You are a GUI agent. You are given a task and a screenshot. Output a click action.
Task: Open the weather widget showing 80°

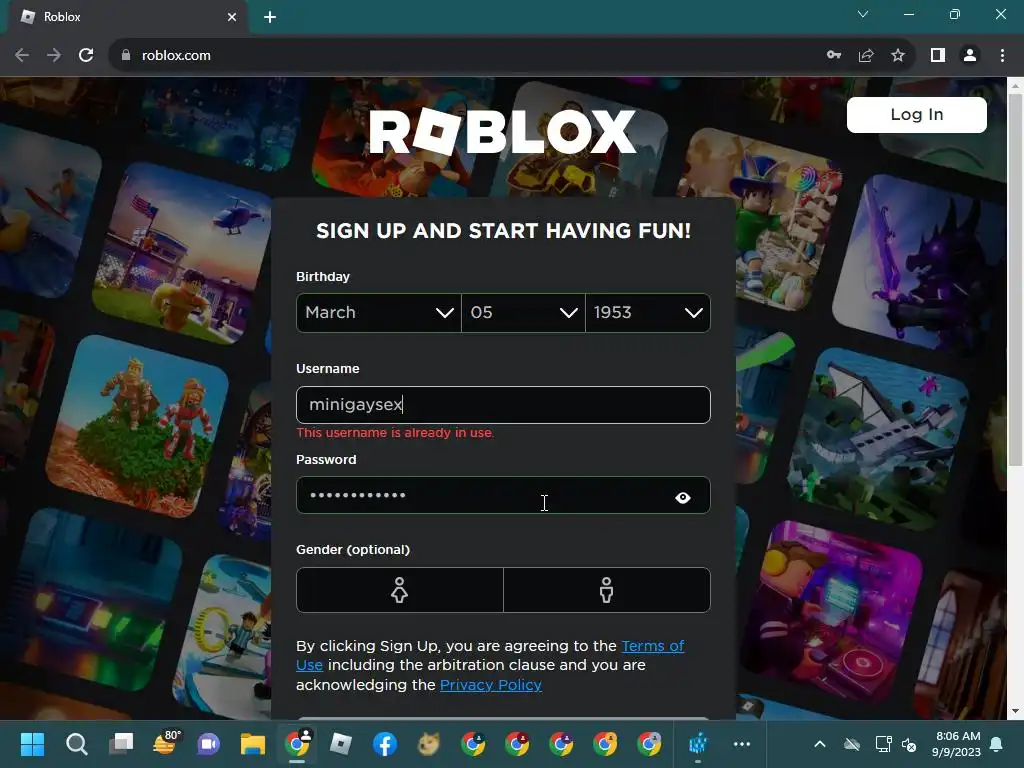tap(165, 743)
